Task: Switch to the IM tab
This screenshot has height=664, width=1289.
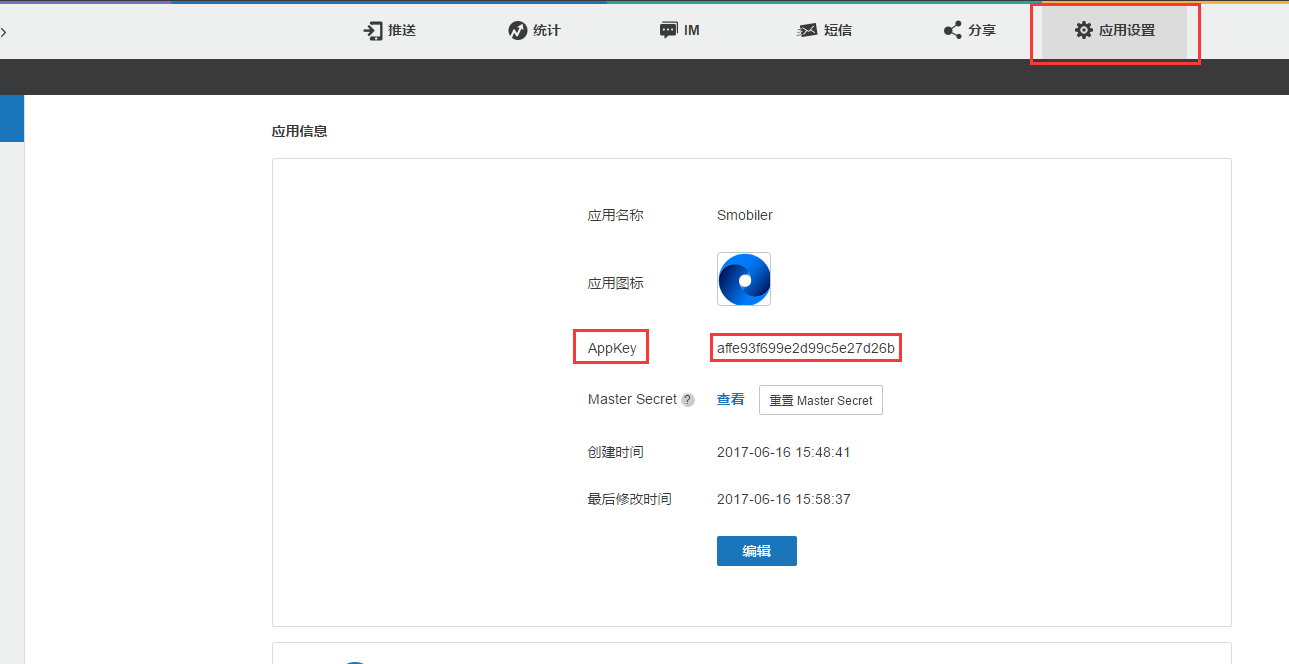Action: click(x=680, y=30)
